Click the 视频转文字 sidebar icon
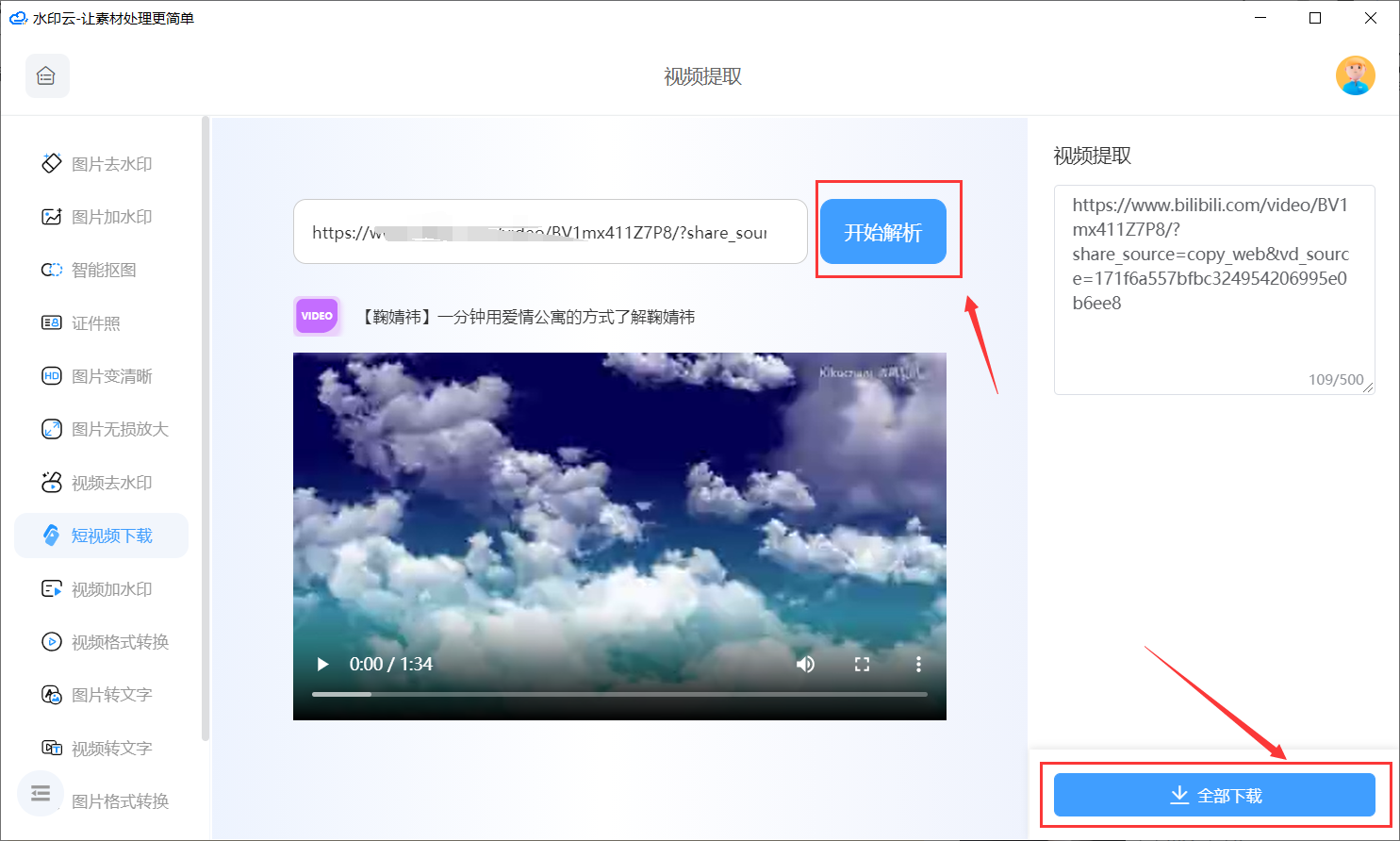 pos(51,749)
